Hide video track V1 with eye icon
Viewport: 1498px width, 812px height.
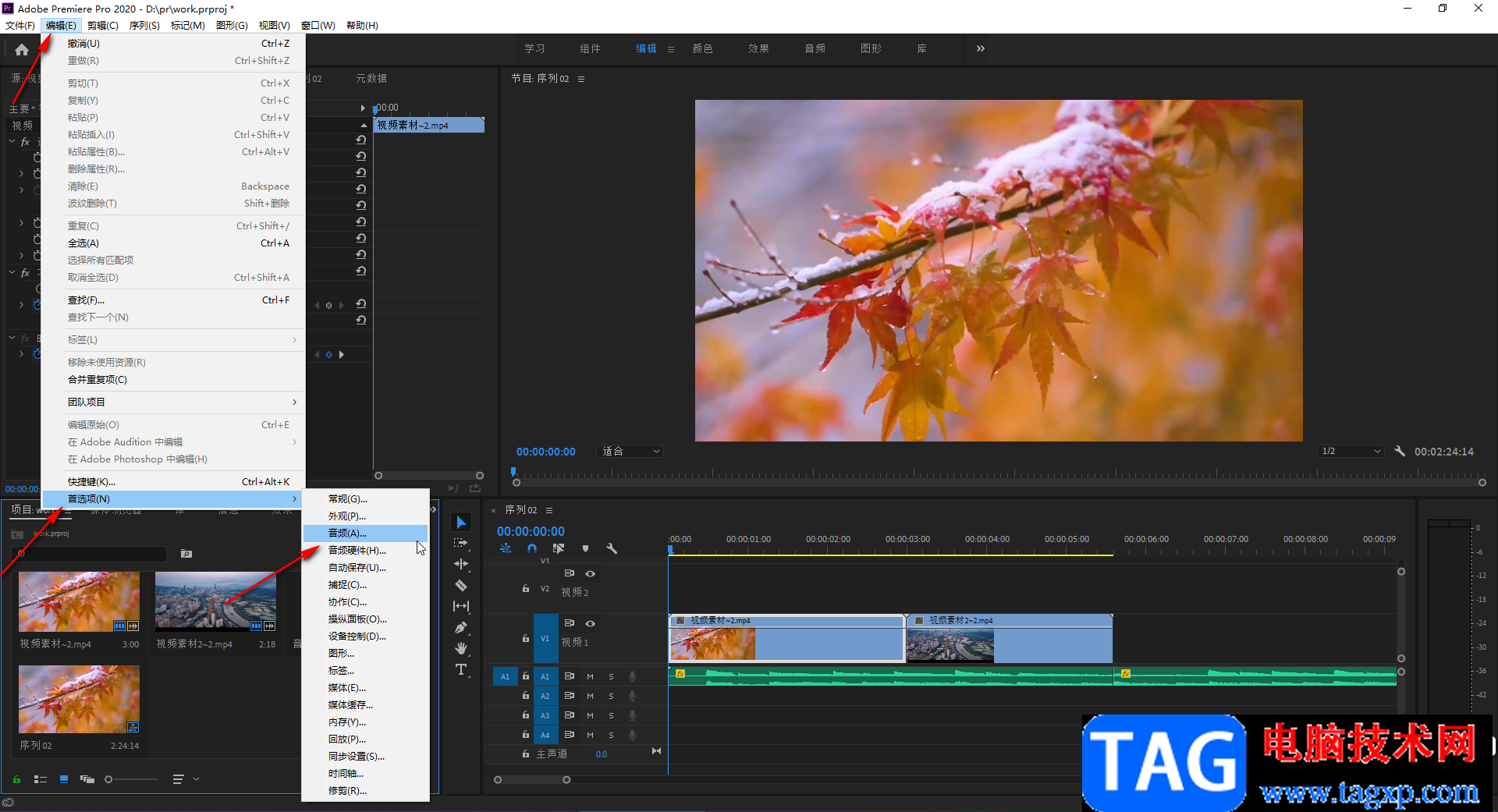[x=591, y=623]
